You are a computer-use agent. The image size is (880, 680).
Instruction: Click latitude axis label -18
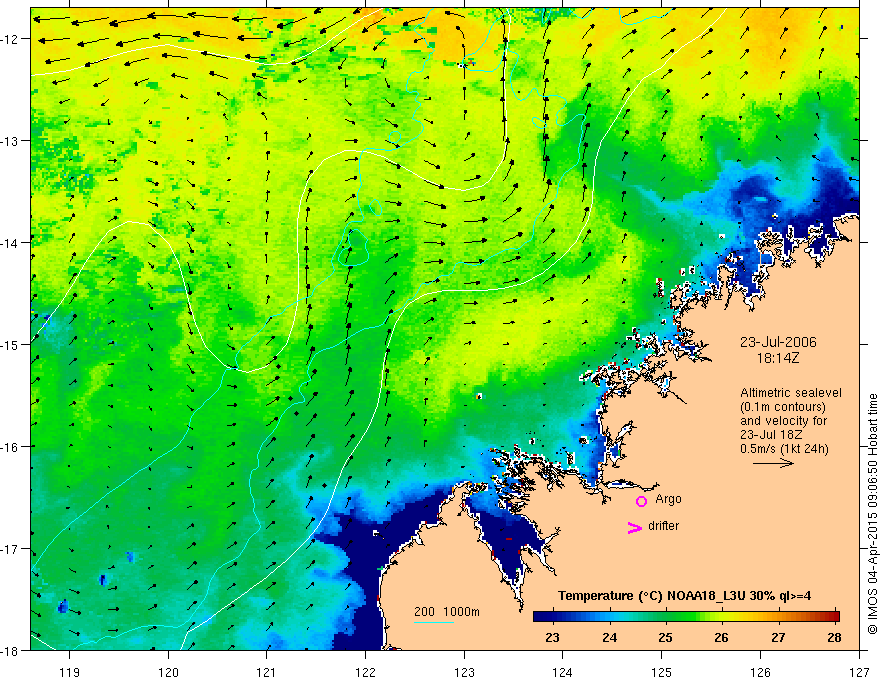click(x=9, y=651)
